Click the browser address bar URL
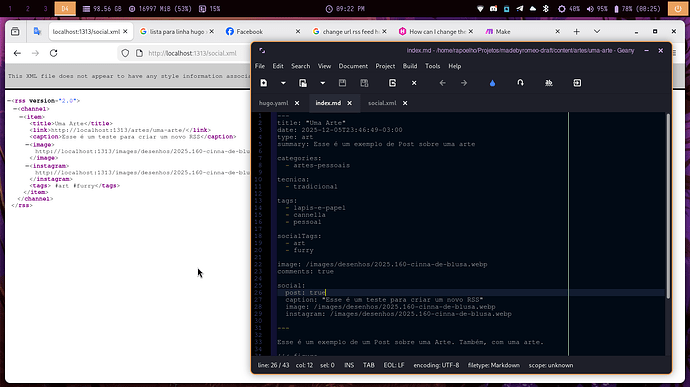Image resolution: width=690 pixels, height=387 pixels. click(192, 53)
